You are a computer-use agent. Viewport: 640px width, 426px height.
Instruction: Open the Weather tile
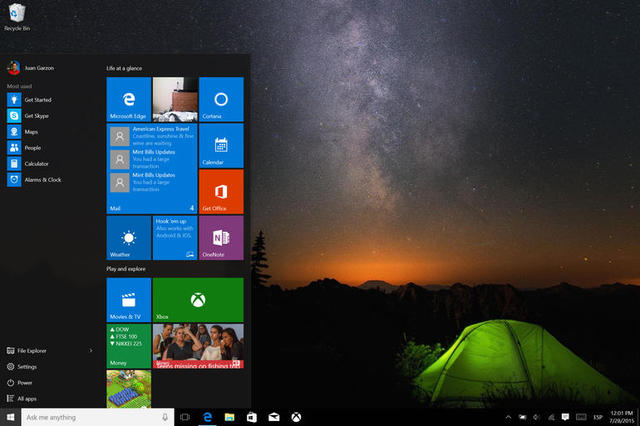coord(129,238)
